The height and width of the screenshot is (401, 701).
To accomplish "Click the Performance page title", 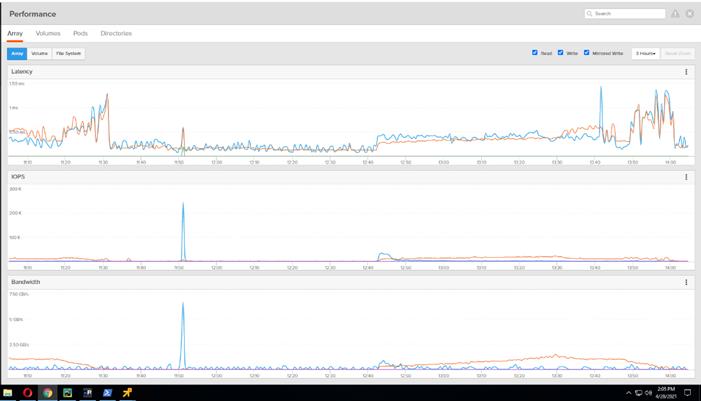I will tap(33, 14).
